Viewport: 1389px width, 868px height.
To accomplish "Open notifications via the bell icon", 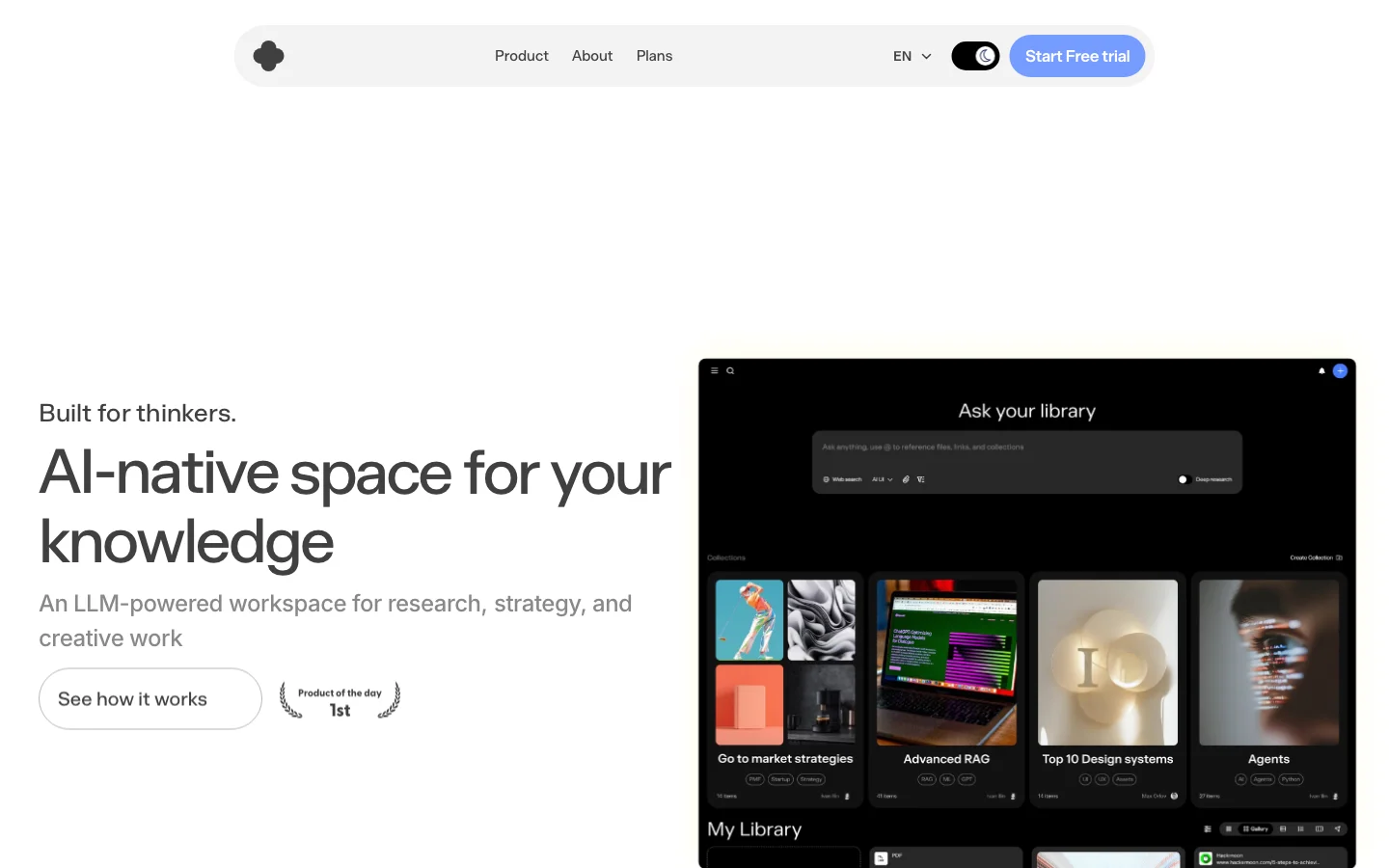I will click(x=1321, y=370).
